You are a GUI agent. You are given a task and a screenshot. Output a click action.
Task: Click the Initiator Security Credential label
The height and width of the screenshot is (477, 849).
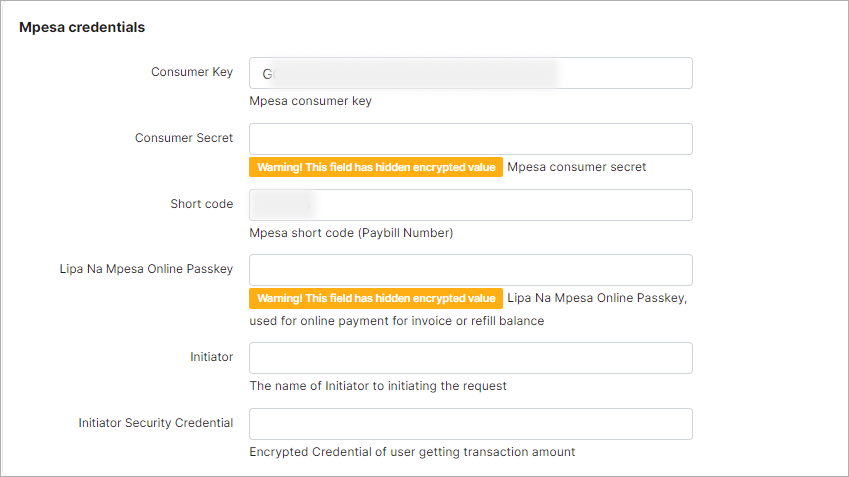coord(156,423)
